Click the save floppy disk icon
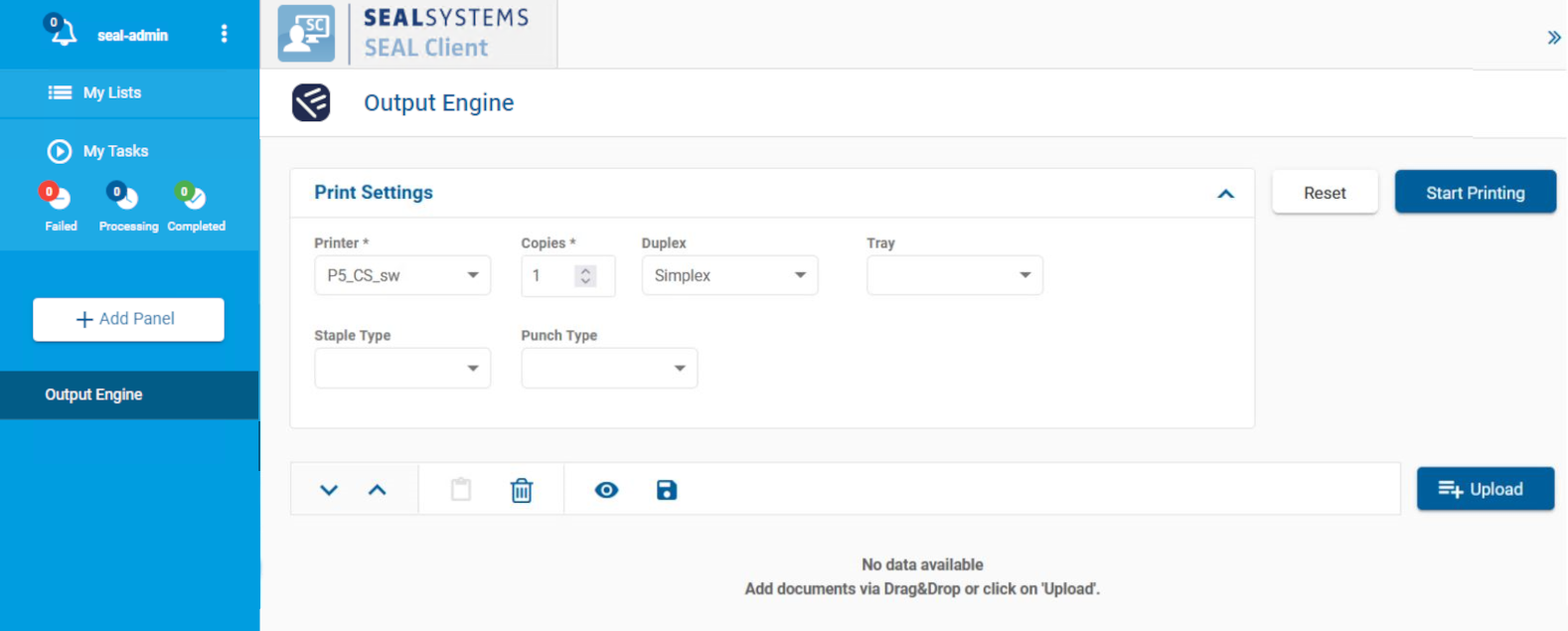Image resolution: width=1568 pixels, height=631 pixels. [667, 490]
